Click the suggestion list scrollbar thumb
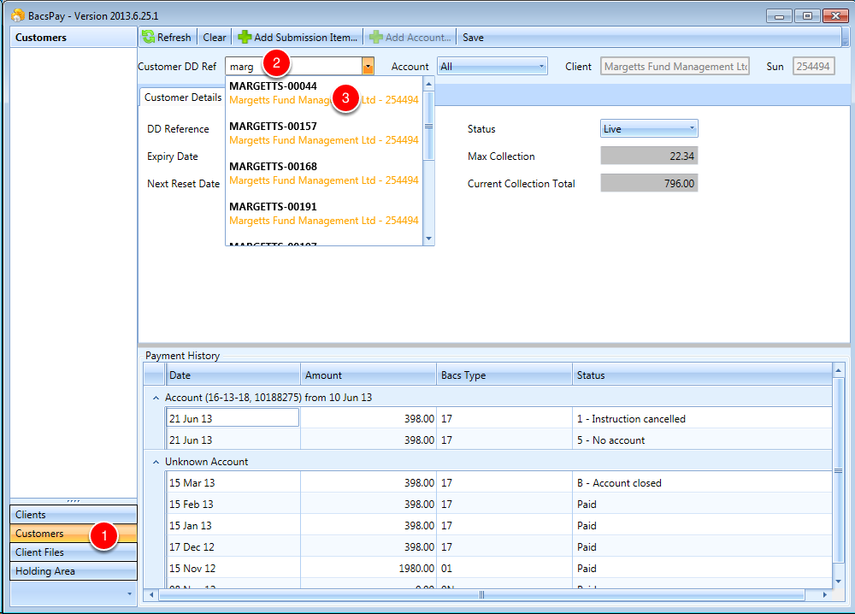 coord(429,126)
